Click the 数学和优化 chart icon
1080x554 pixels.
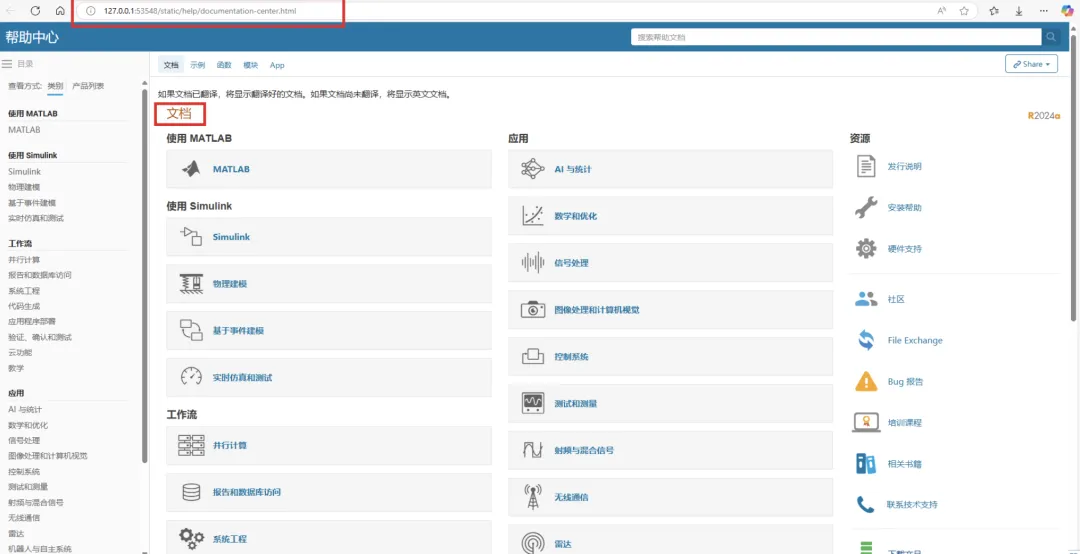[x=532, y=216]
